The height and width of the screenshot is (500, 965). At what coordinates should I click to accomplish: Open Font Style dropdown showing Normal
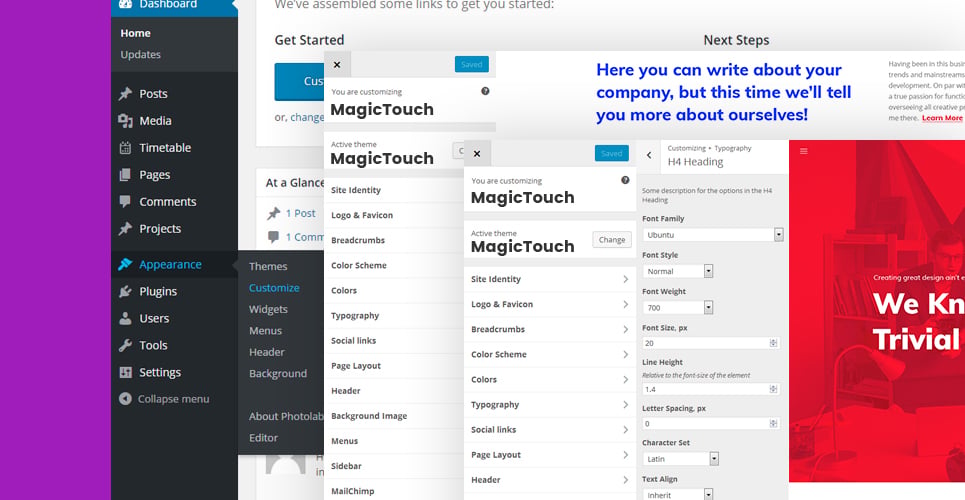(x=678, y=271)
